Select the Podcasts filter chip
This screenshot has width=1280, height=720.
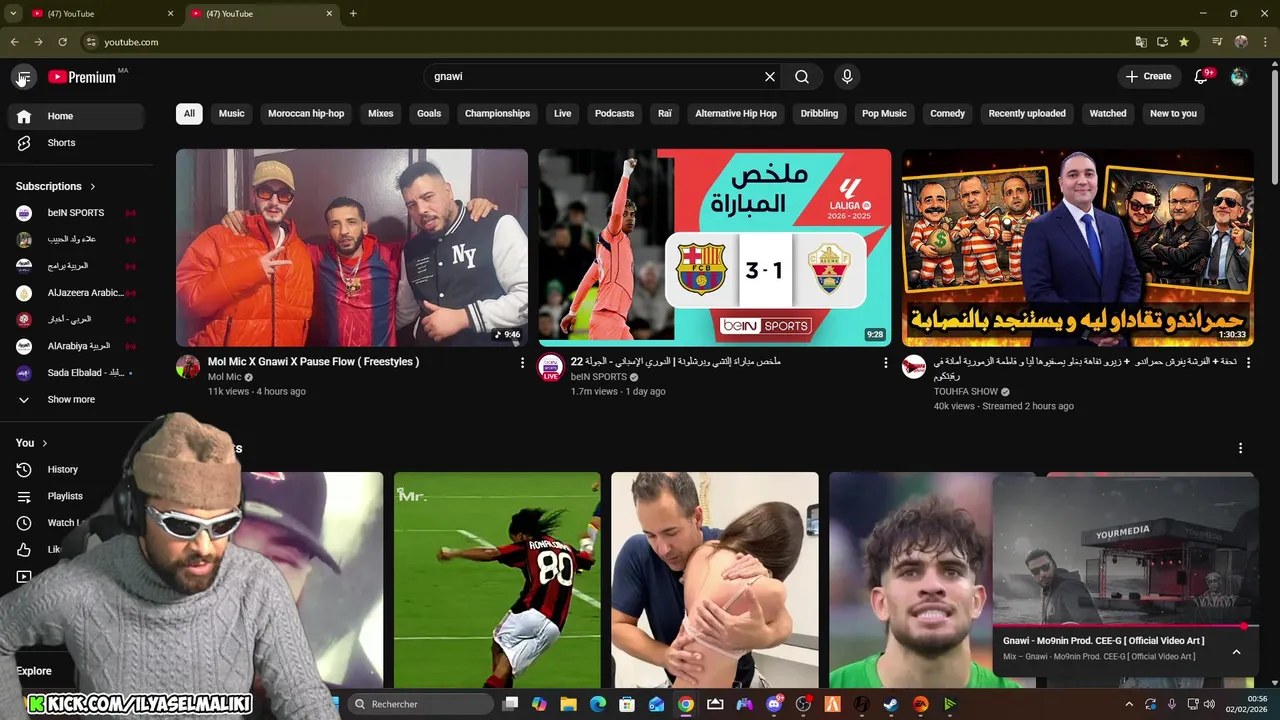pyautogui.click(x=614, y=114)
